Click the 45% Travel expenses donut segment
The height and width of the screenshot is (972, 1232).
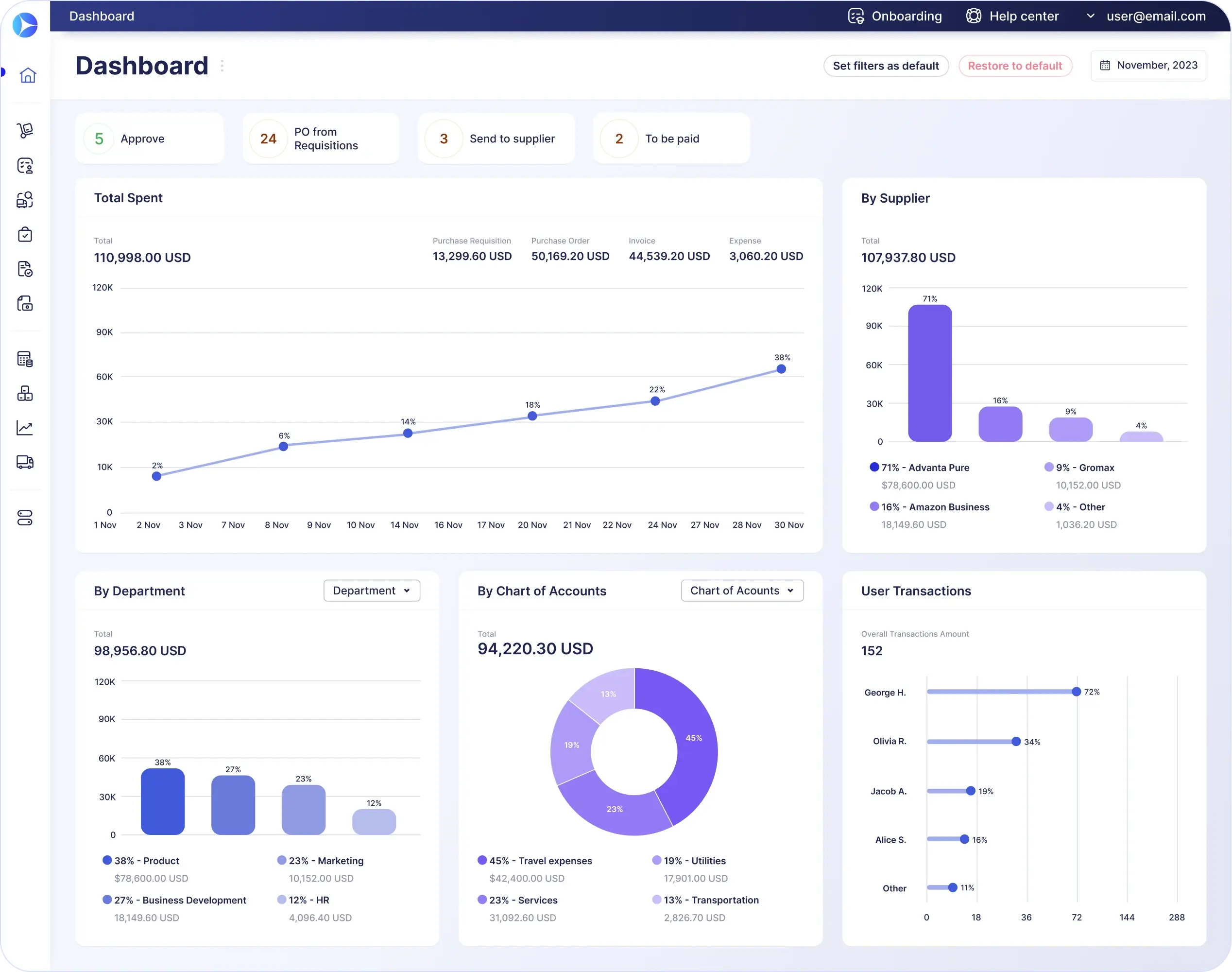(694, 738)
